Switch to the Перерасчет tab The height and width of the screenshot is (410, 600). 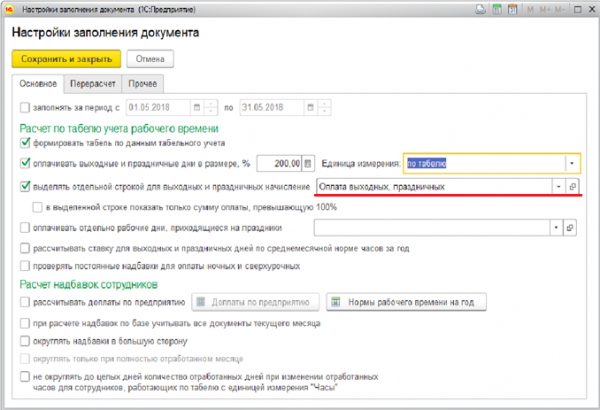coord(97,84)
